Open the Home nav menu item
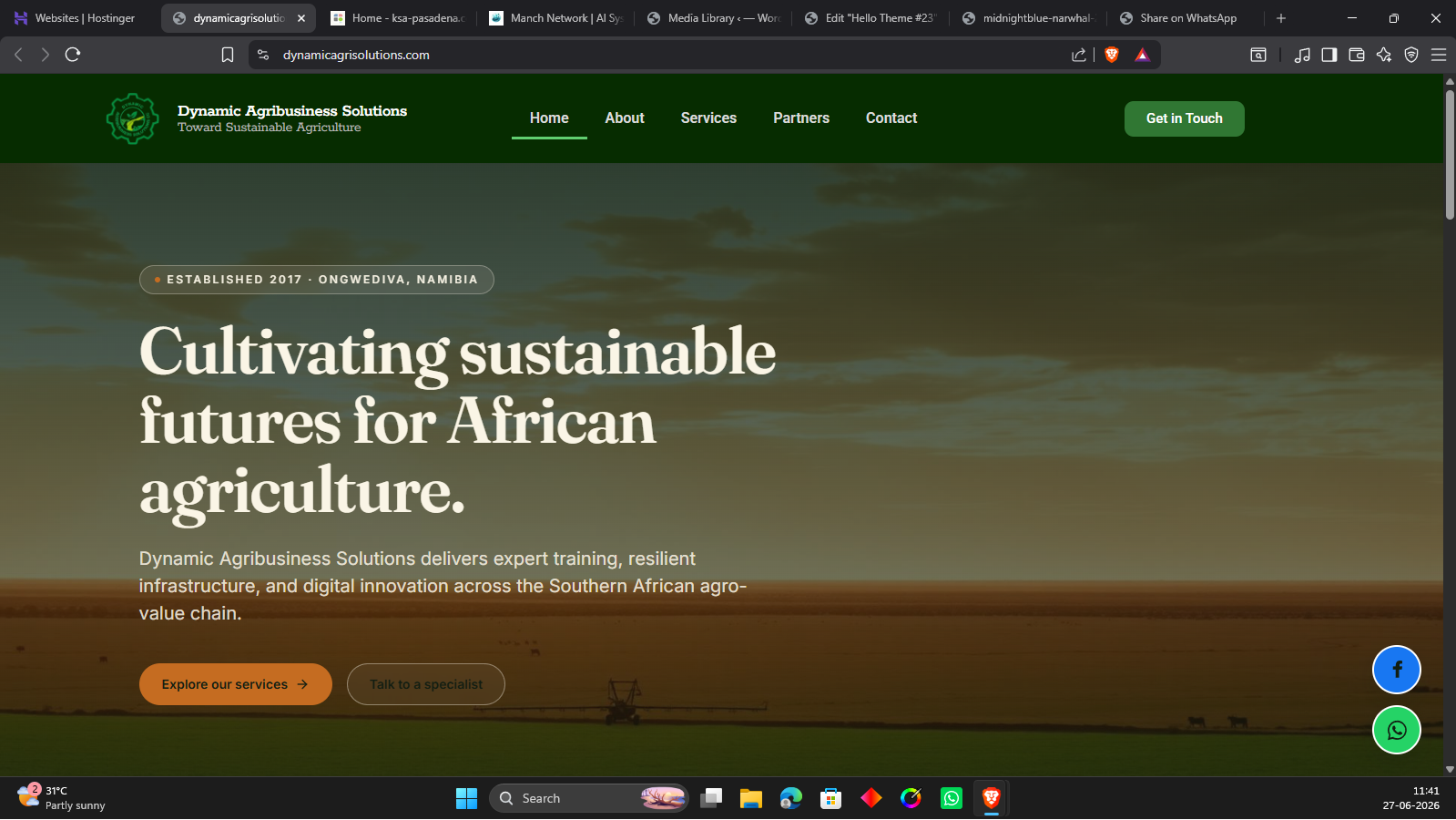This screenshot has height=820, width=1456. coord(549,118)
